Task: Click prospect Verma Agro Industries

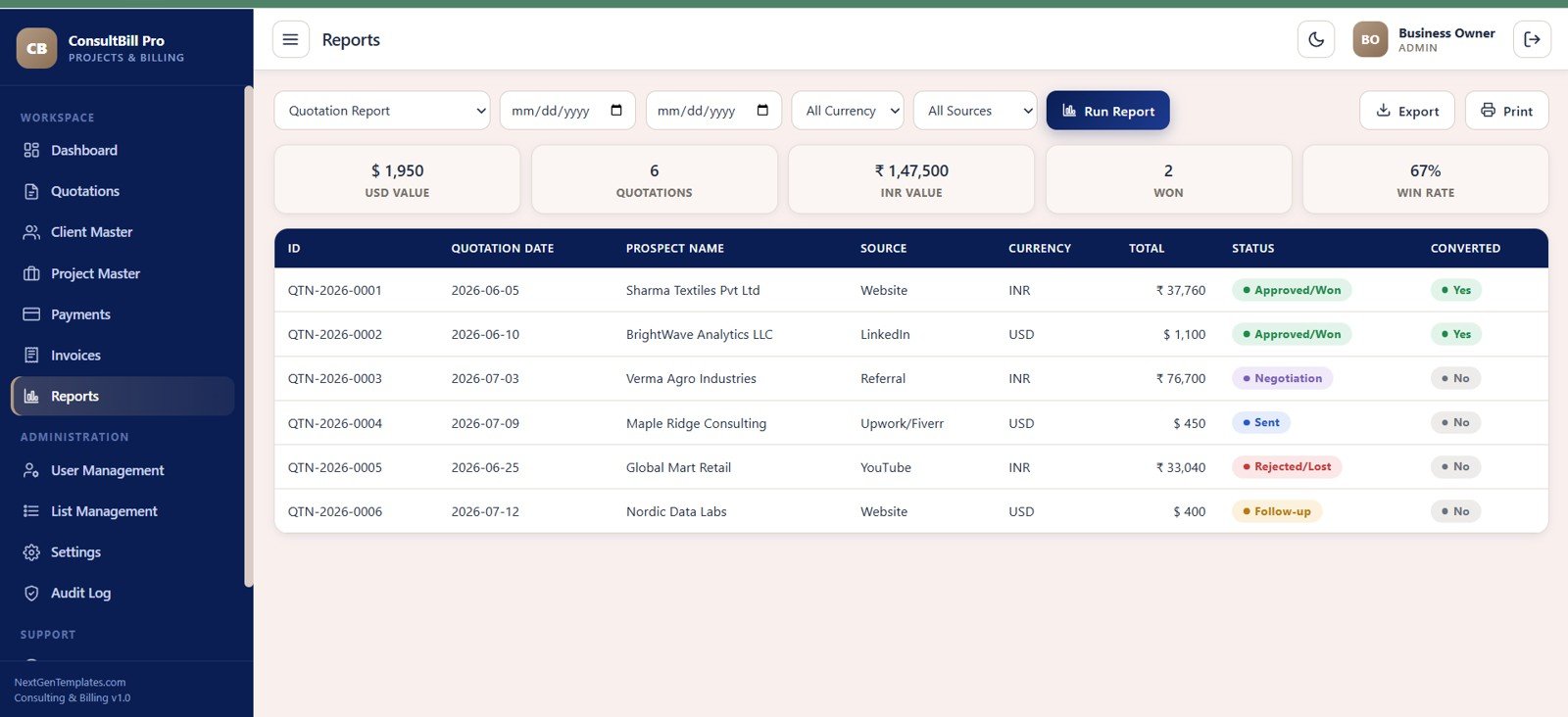Action: tap(691, 379)
